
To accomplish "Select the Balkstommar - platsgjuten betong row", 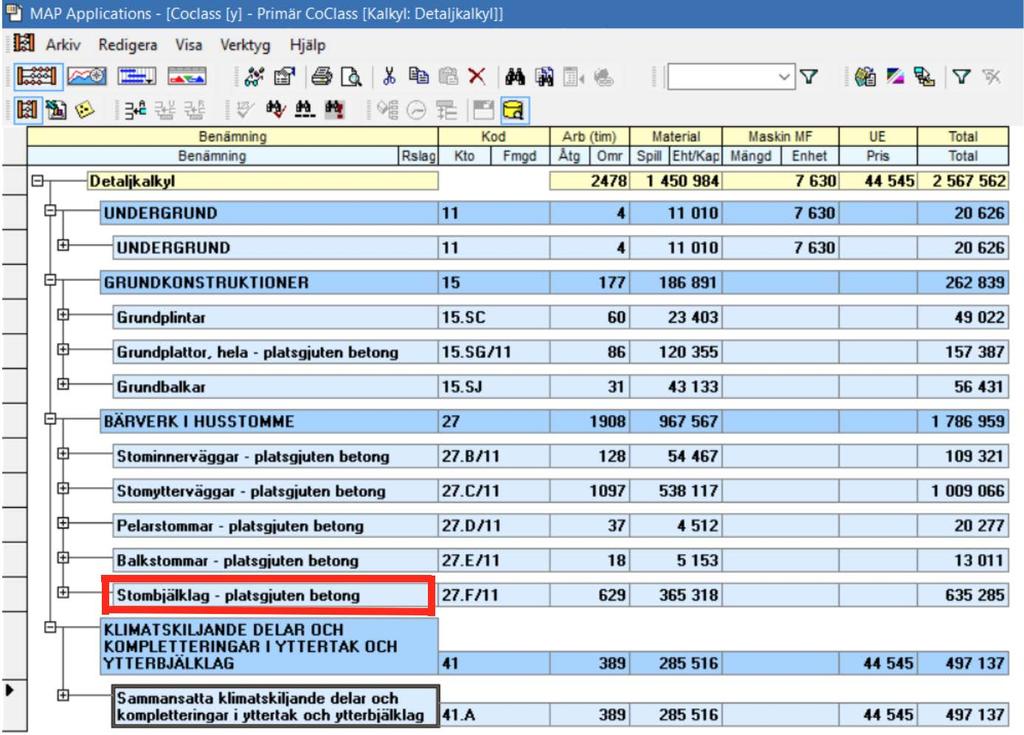I will tap(275, 561).
